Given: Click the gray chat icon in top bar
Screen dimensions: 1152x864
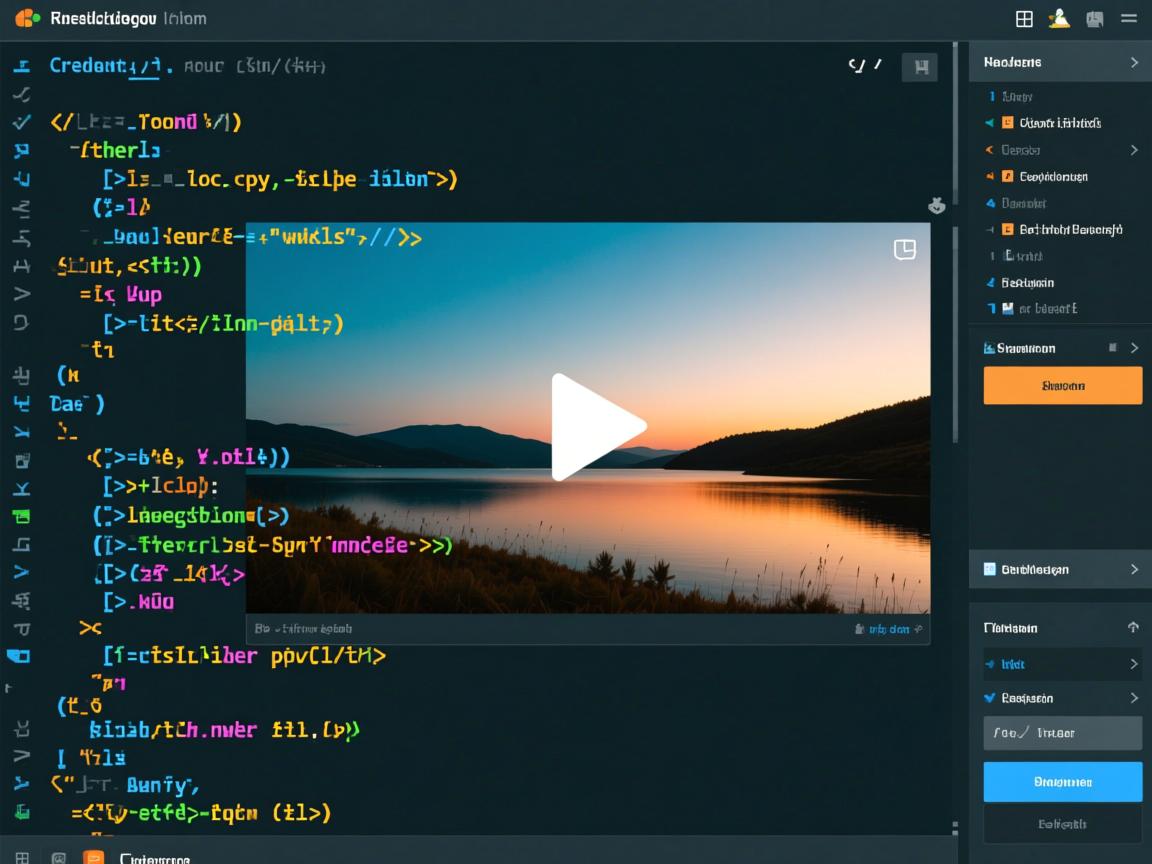Looking at the screenshot, I should tap(1095, 19).
